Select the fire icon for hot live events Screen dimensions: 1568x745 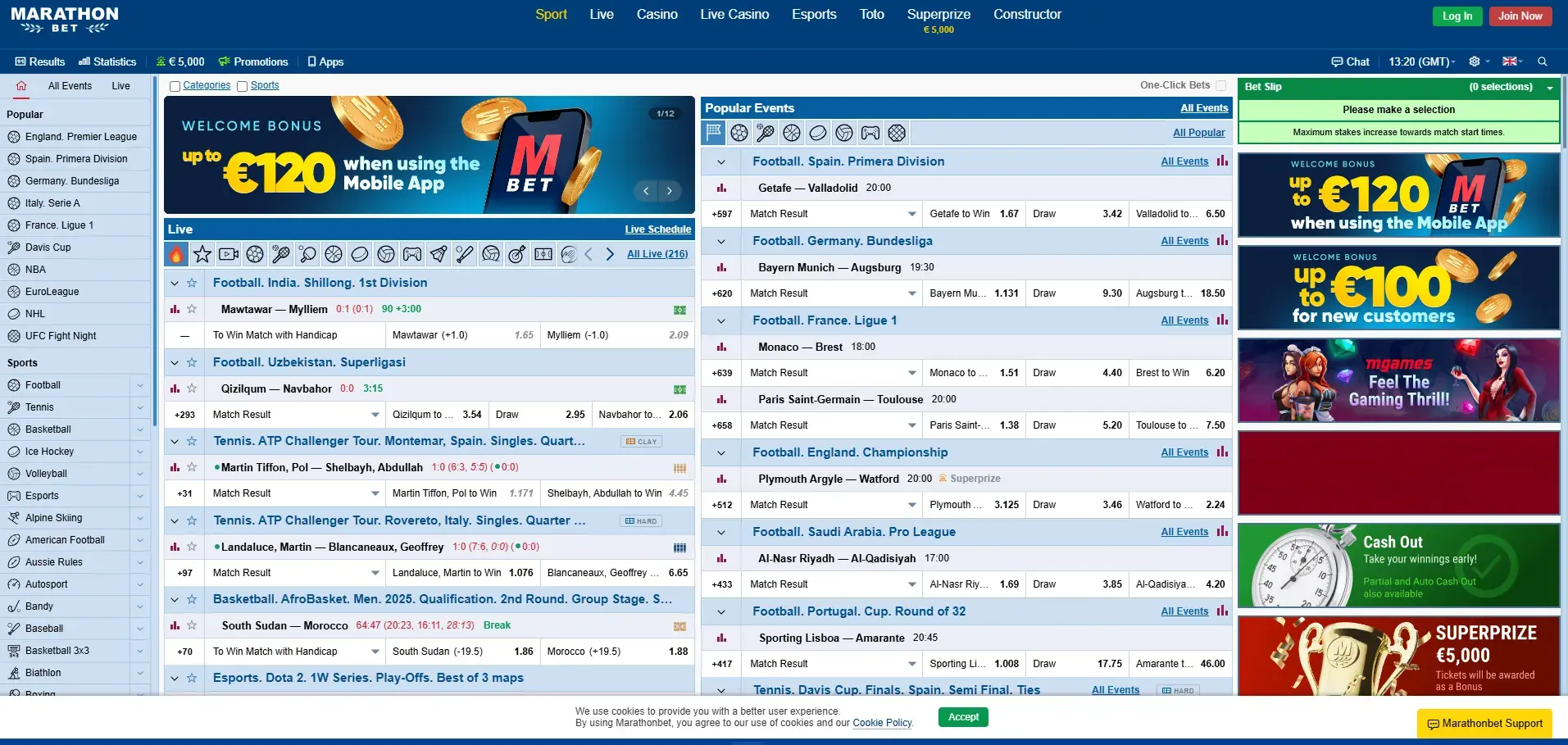176,254
